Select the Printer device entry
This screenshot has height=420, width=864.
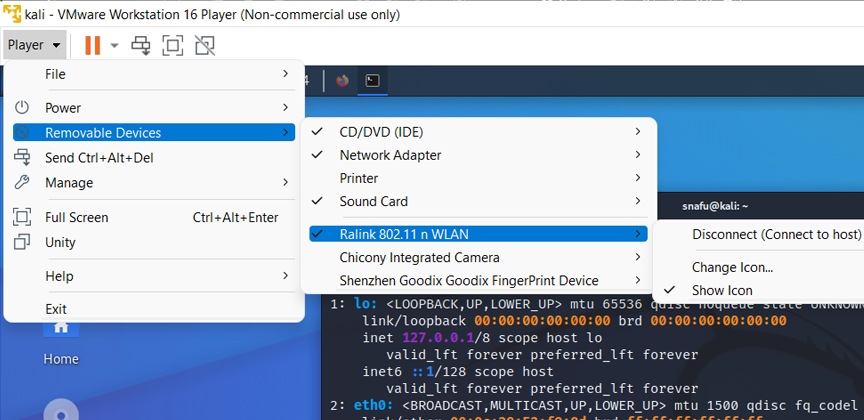point(478,178)
